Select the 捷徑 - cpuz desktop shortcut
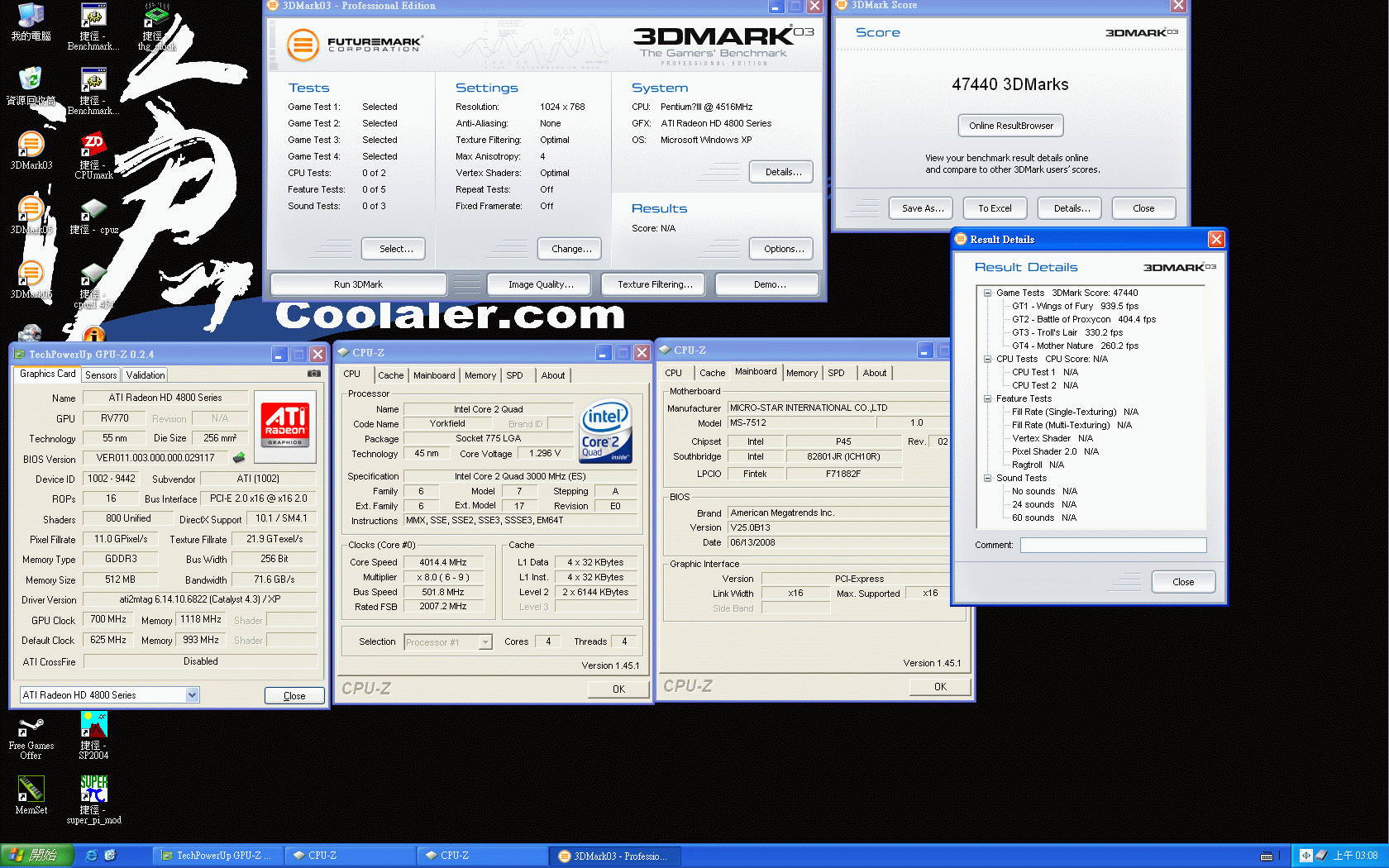 tap(93, 216)
